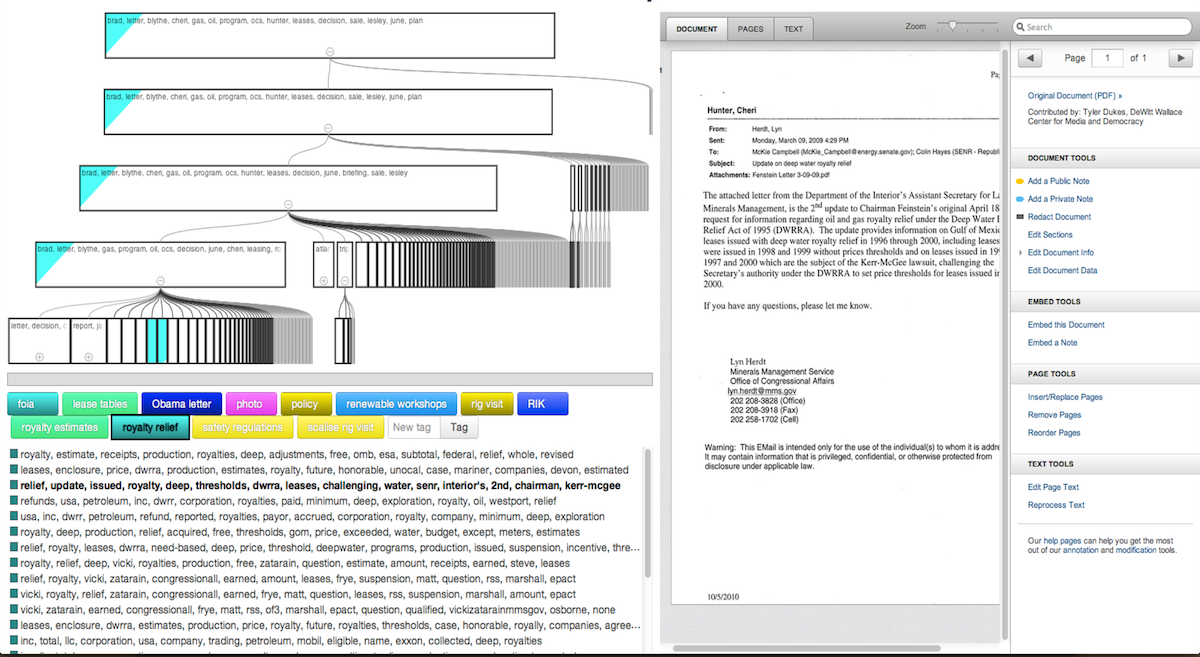1200x657 pixels.
Task: Select row 'leases, enclosure, price, dwrra'
Action: click(x=319, y=470)
